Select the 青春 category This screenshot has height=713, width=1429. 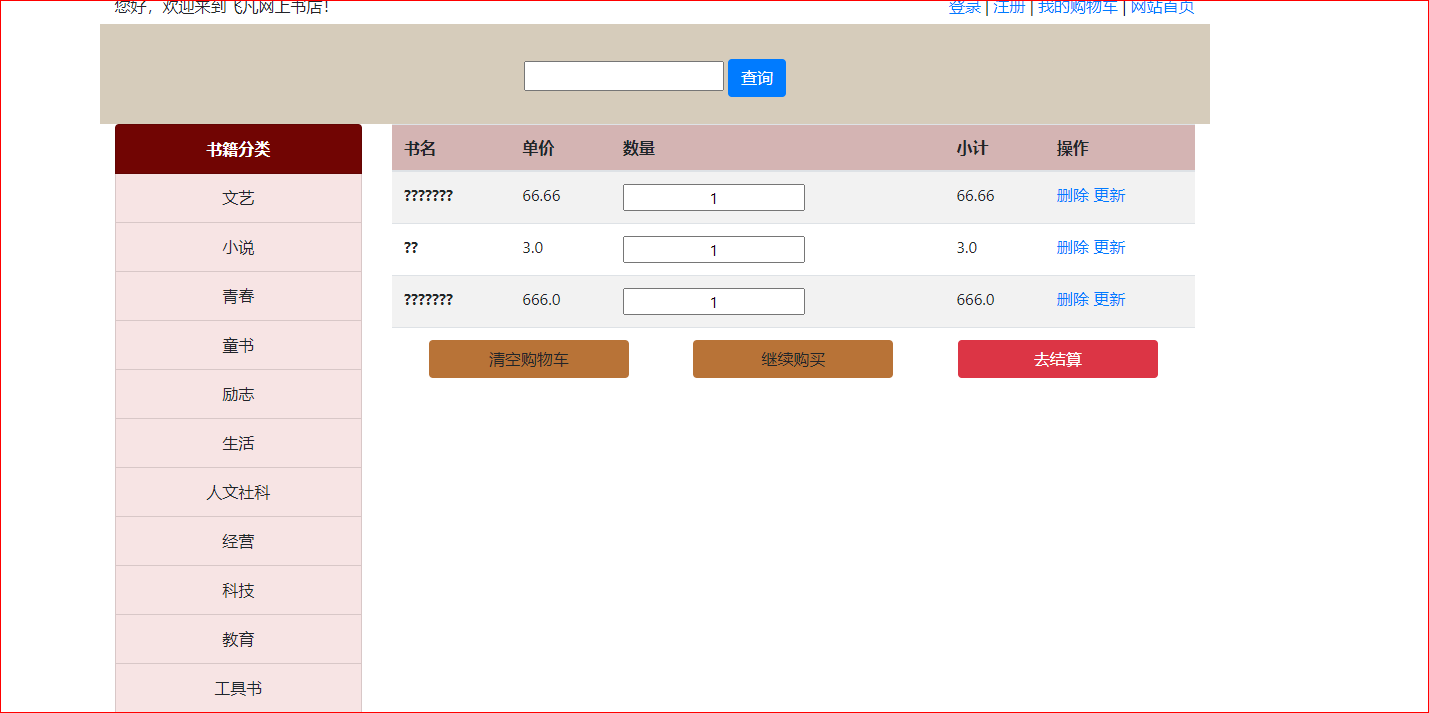(238, 296)
